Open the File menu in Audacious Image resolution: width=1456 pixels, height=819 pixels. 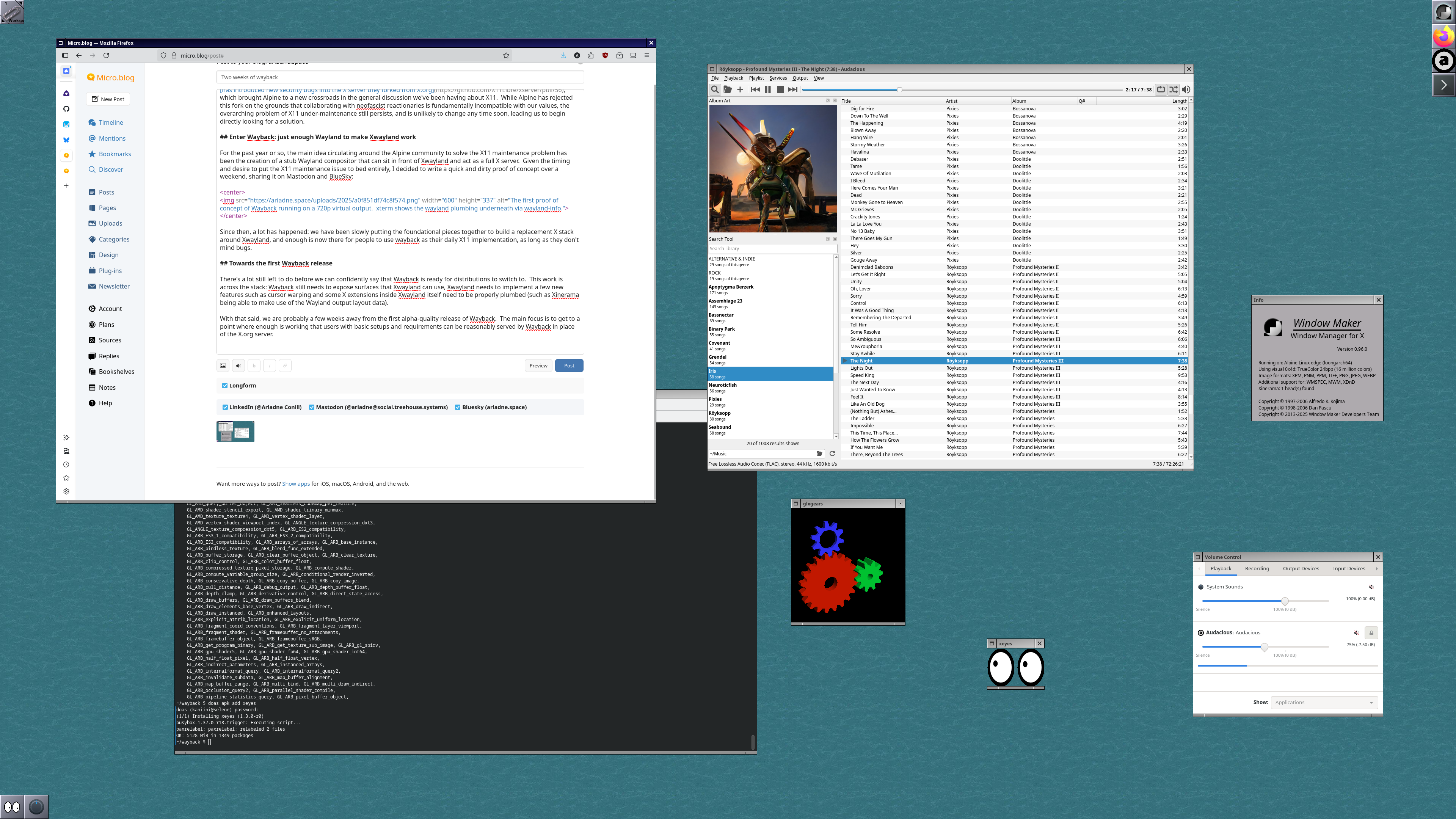point(714,78)
